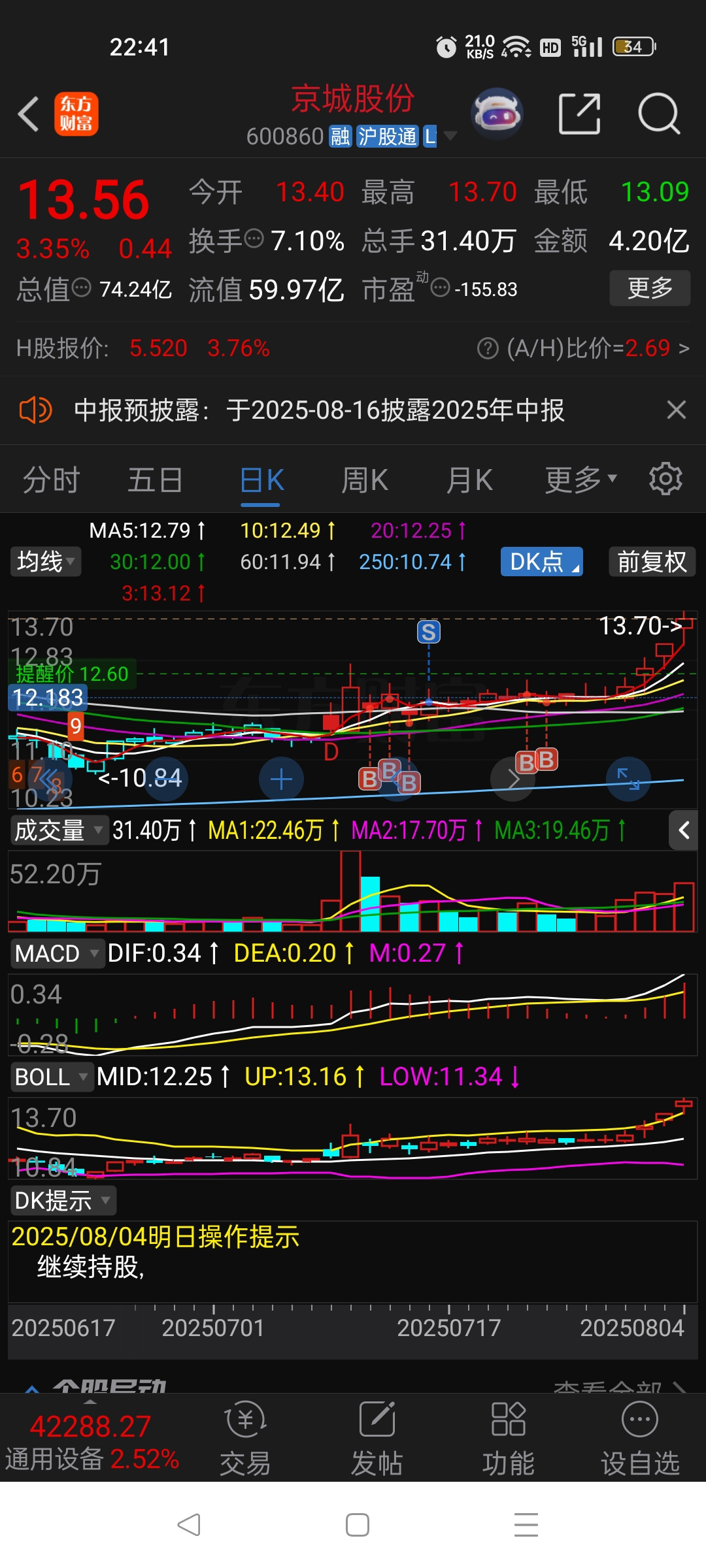Tap the announcement speaker icon
Screen dimensions: 706x1568
pos(35,410)
